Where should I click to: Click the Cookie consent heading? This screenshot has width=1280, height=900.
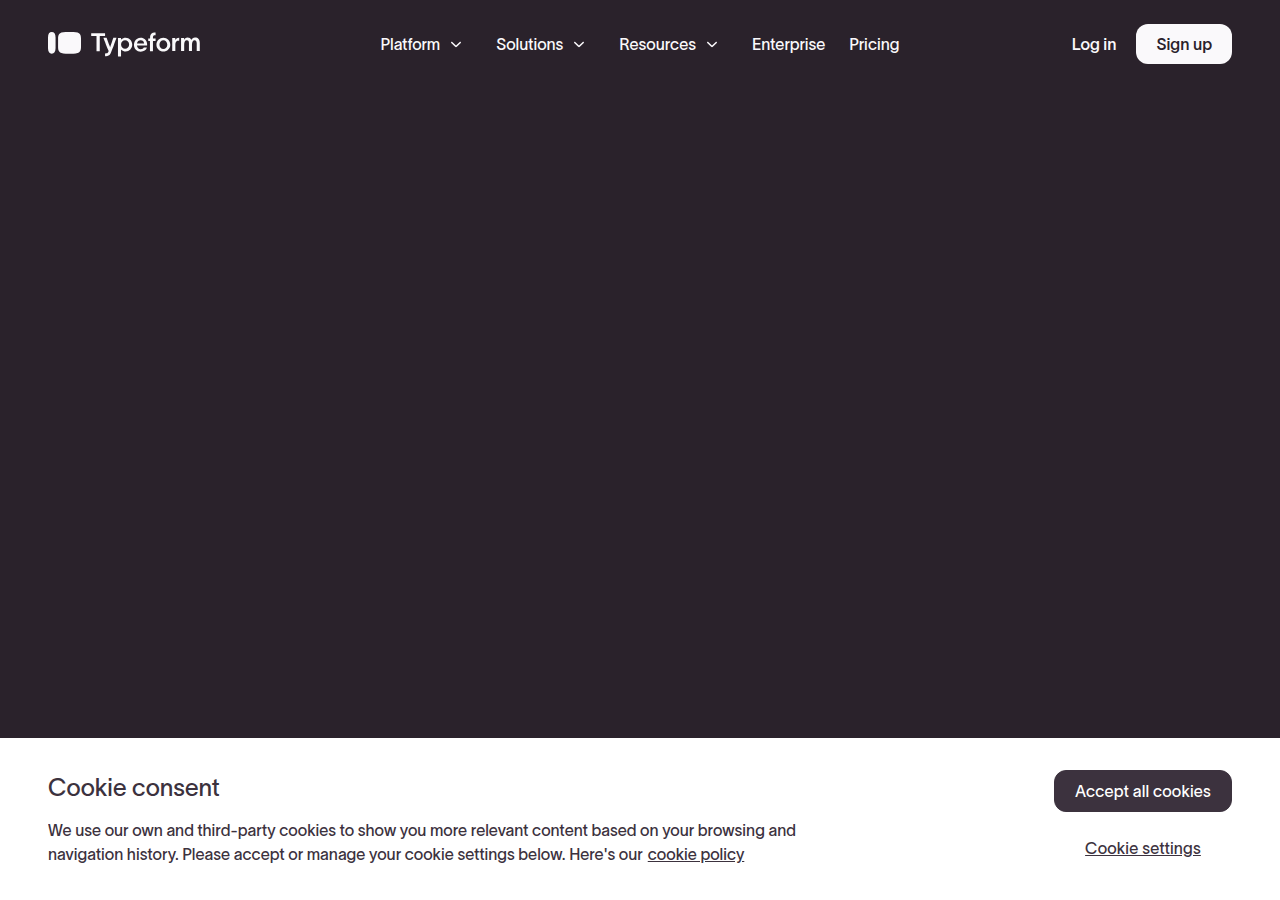(x=134, y=787)
